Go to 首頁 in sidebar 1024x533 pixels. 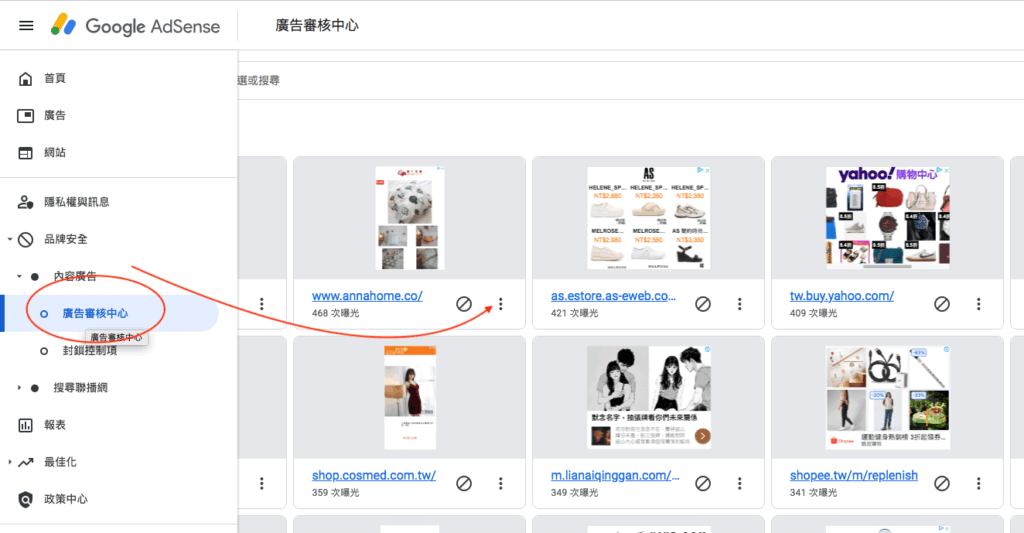pyautogui.click(x=55, y=79)
